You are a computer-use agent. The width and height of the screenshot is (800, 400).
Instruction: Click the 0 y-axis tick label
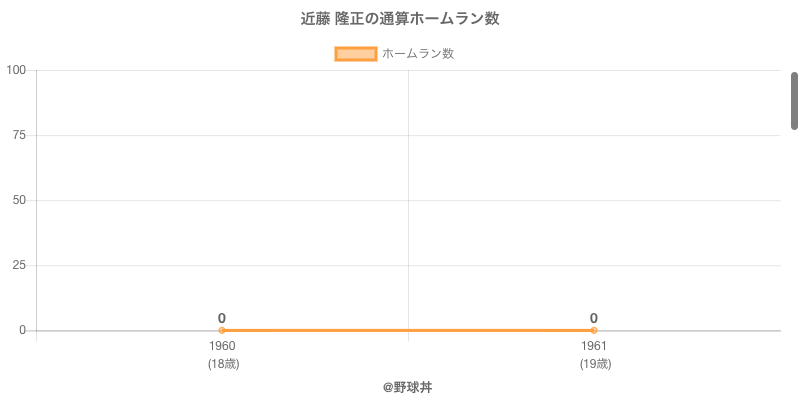pyautogui.click(x=22, y=330)
